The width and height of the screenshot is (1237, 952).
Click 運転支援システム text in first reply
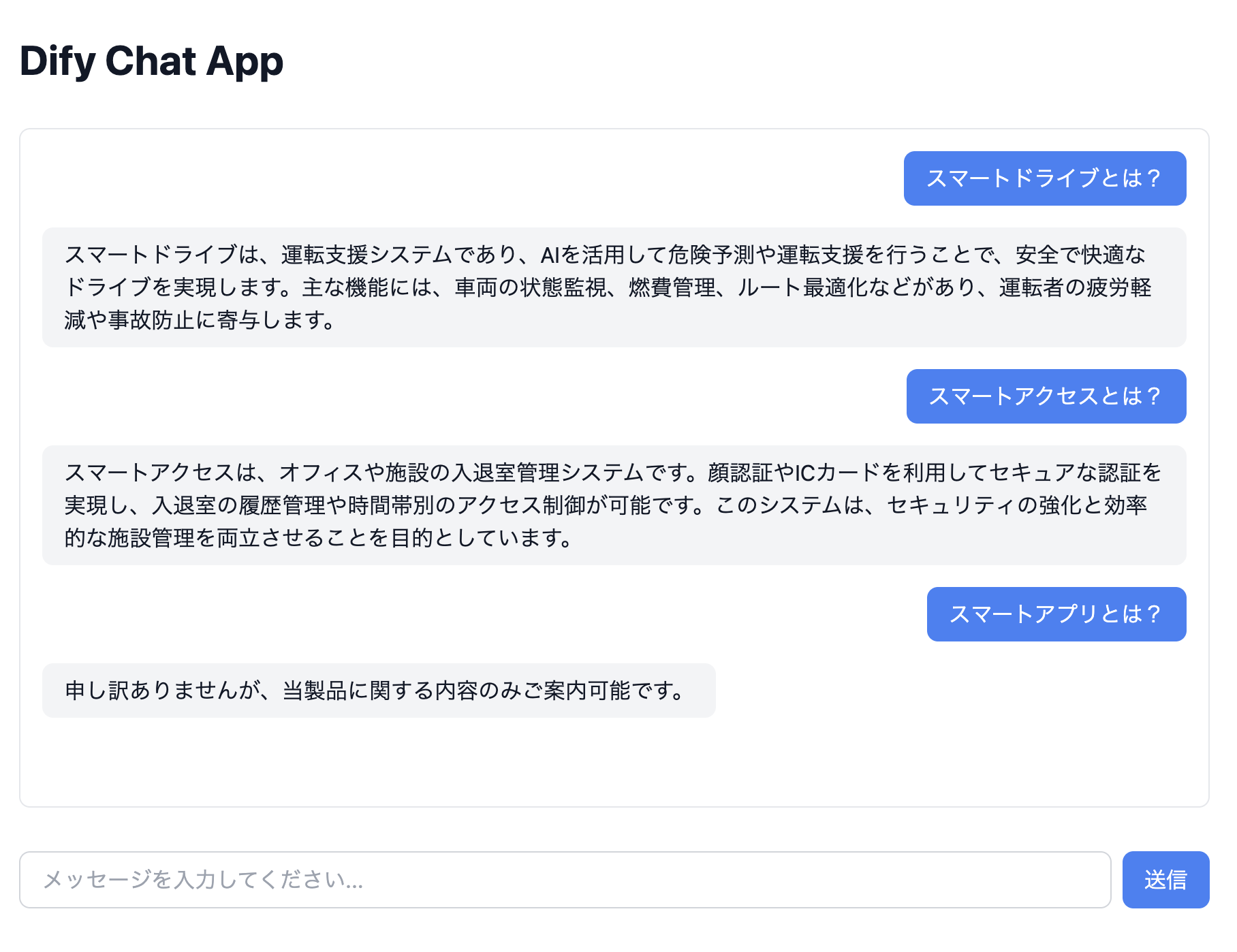click(x=367, y=255)
